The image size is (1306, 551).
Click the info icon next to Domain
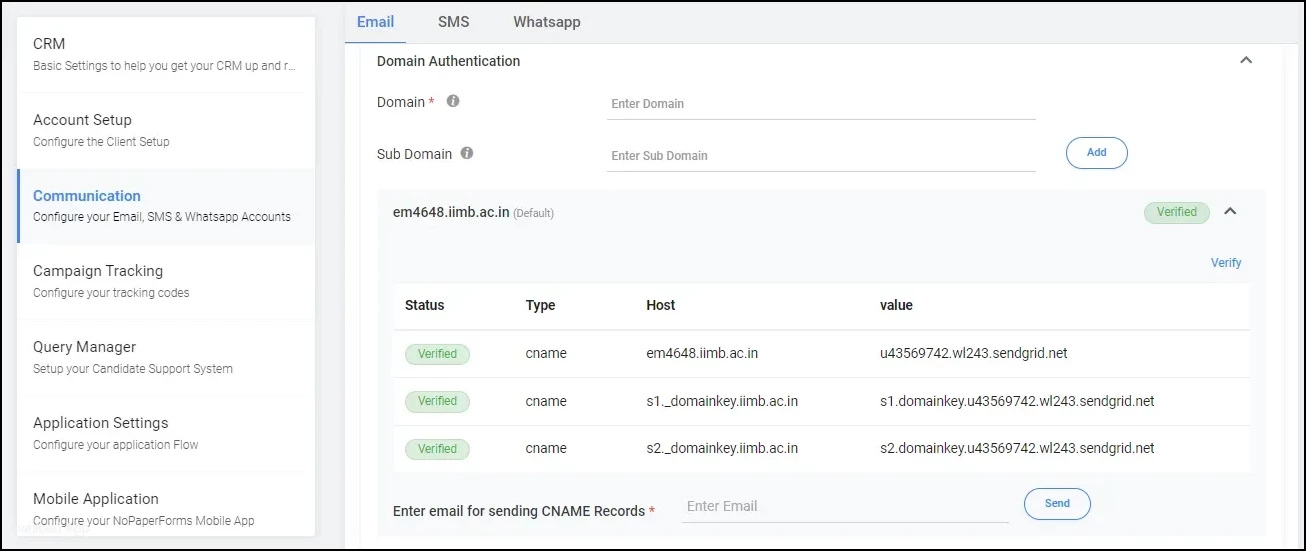[x=453, y=102]
